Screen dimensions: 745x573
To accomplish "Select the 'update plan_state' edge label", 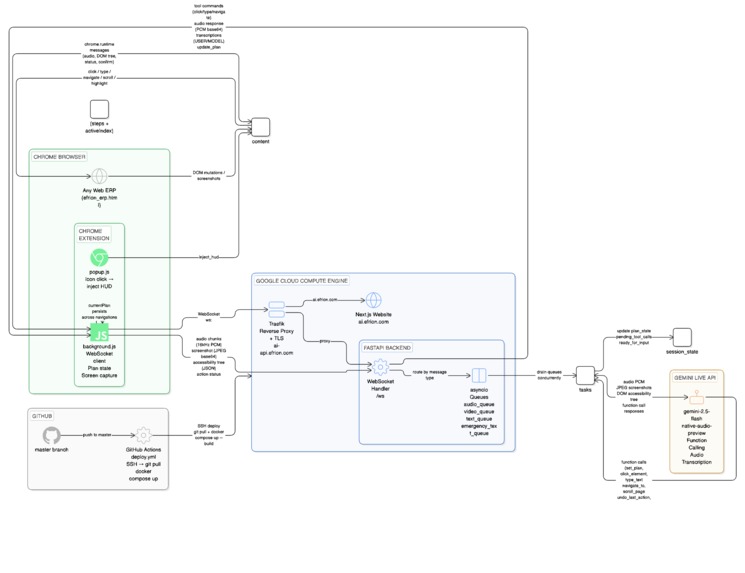I will pyautogui.click(x=634, y=336).
